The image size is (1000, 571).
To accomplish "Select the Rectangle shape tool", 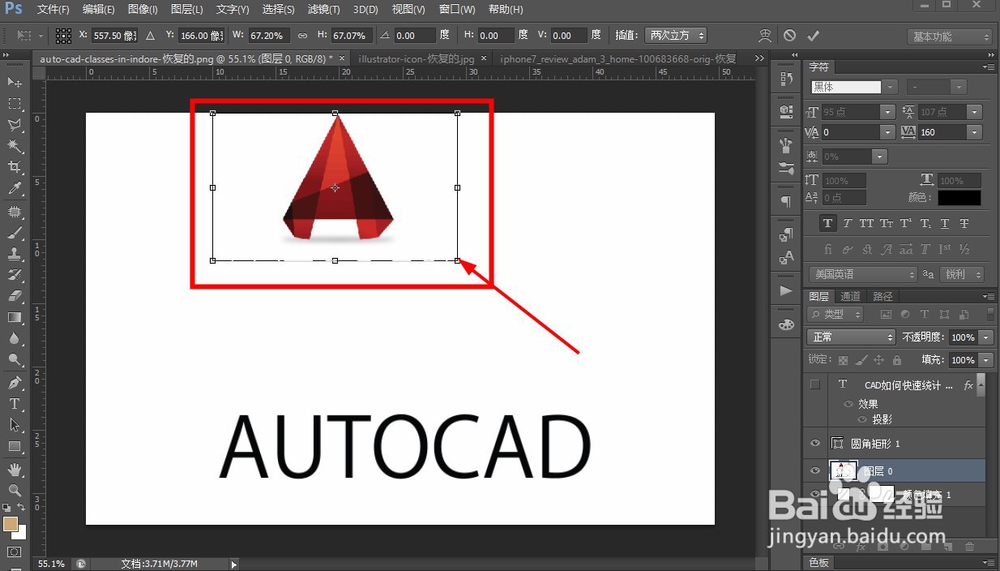I will 14,447.
